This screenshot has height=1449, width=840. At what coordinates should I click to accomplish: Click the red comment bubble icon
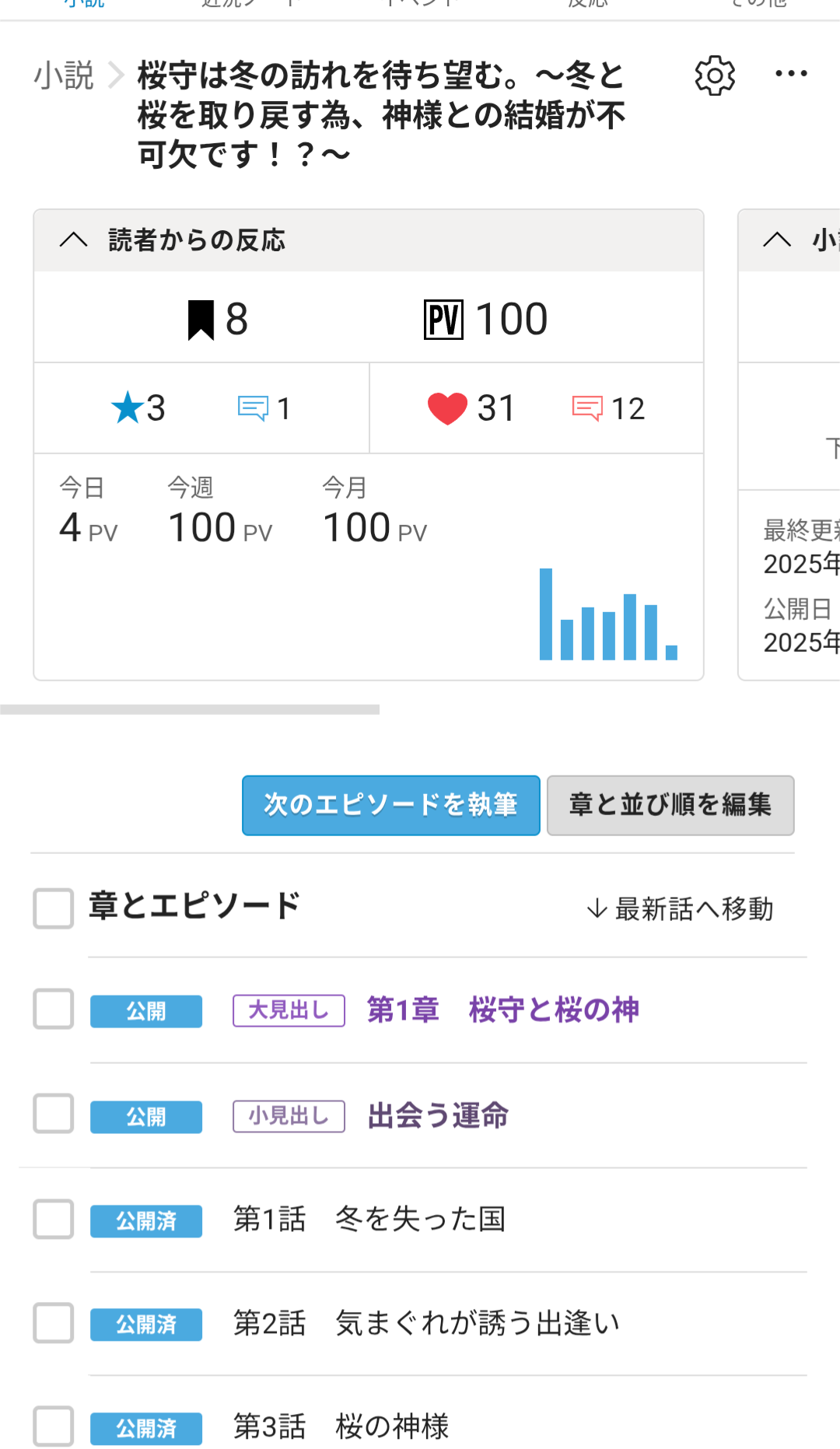coord(587,408)
